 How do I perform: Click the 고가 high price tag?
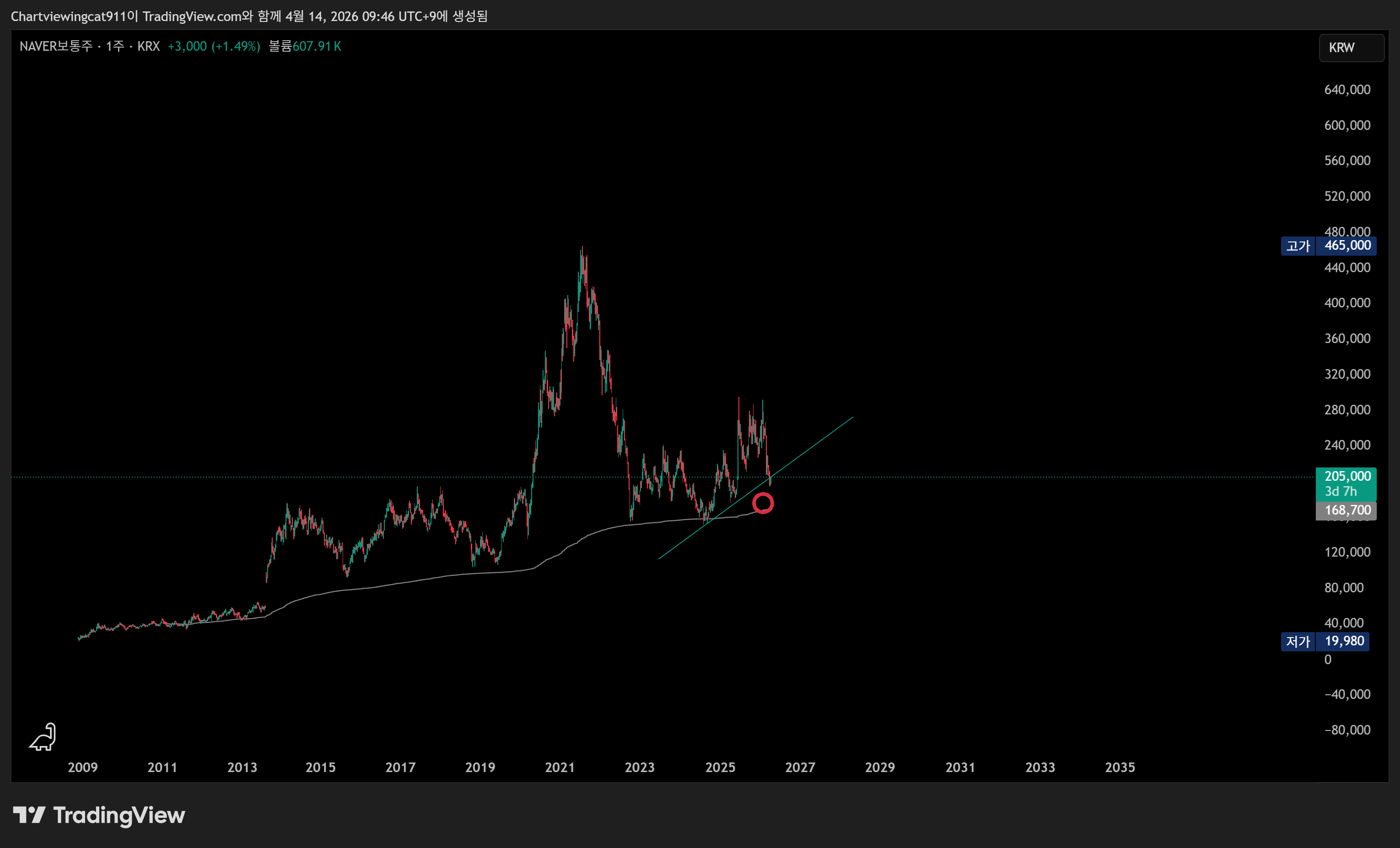[x=1298, y=246]
